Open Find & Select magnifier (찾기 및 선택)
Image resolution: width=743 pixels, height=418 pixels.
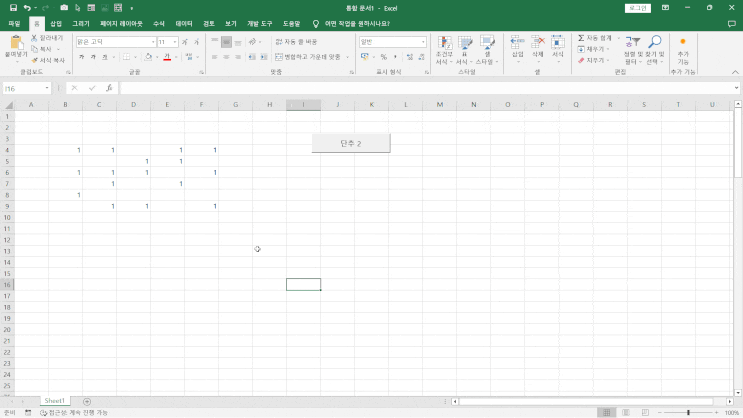click(654, 50)
